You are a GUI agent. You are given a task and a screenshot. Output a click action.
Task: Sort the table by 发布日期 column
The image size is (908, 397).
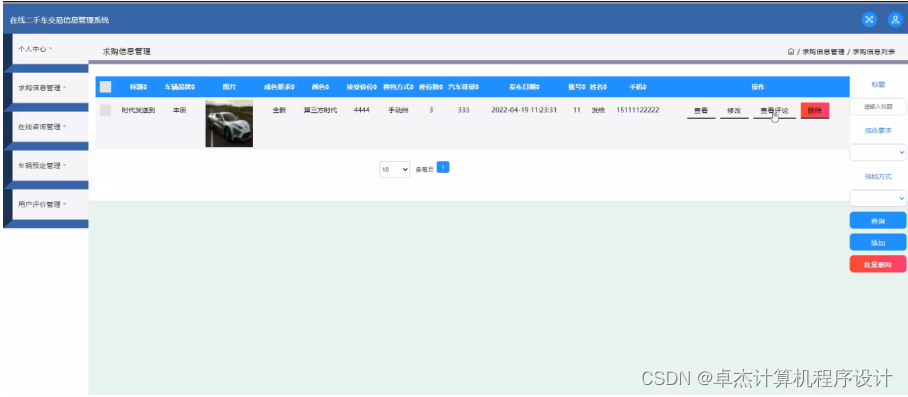coord(524,87)
